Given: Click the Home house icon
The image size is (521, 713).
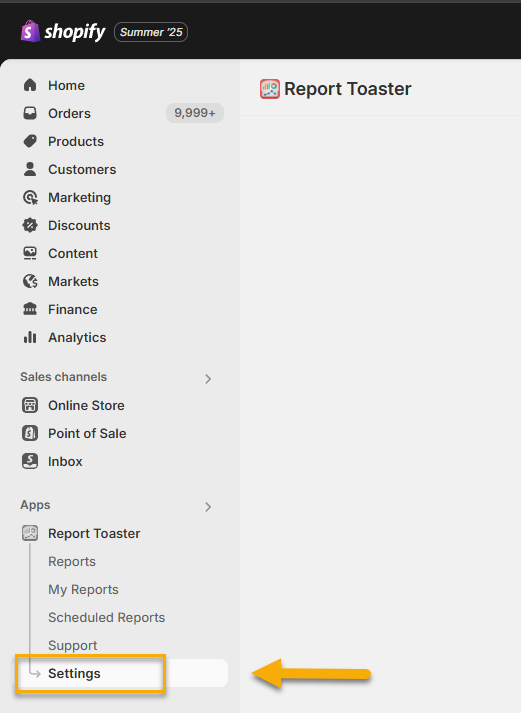Looking at the screenshot, I should click(30, 85).
